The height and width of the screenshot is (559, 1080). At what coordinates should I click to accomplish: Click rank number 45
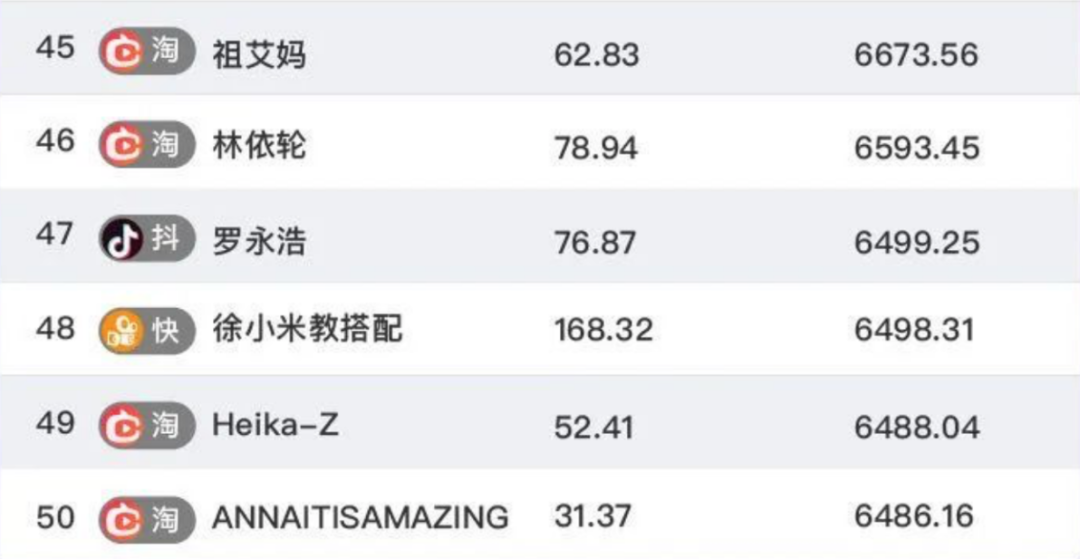click(55, 48)
